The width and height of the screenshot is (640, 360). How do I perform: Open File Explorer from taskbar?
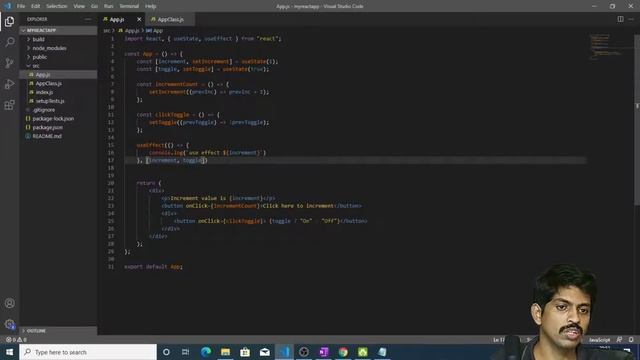[x=225, y=352]
